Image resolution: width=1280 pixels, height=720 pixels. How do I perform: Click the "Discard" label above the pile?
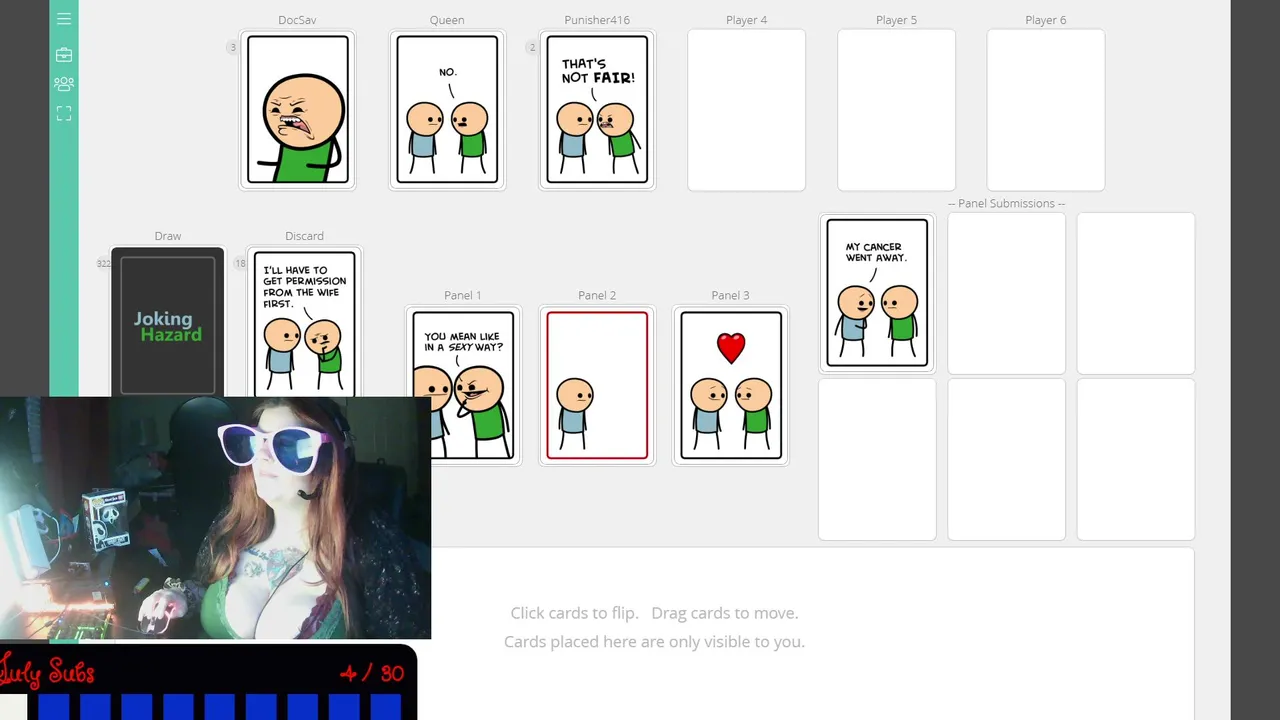click(304, 236)
